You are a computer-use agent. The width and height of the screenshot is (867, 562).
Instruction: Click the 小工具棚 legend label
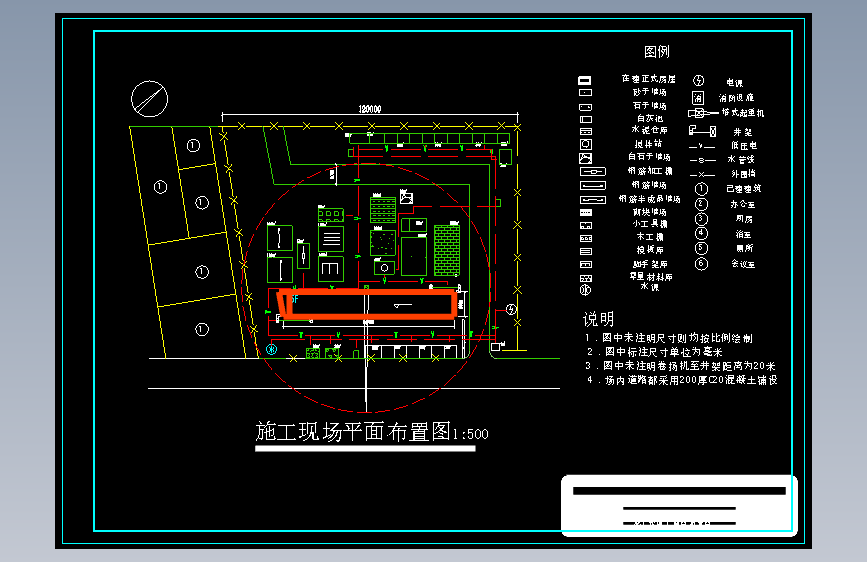[650, 223]
